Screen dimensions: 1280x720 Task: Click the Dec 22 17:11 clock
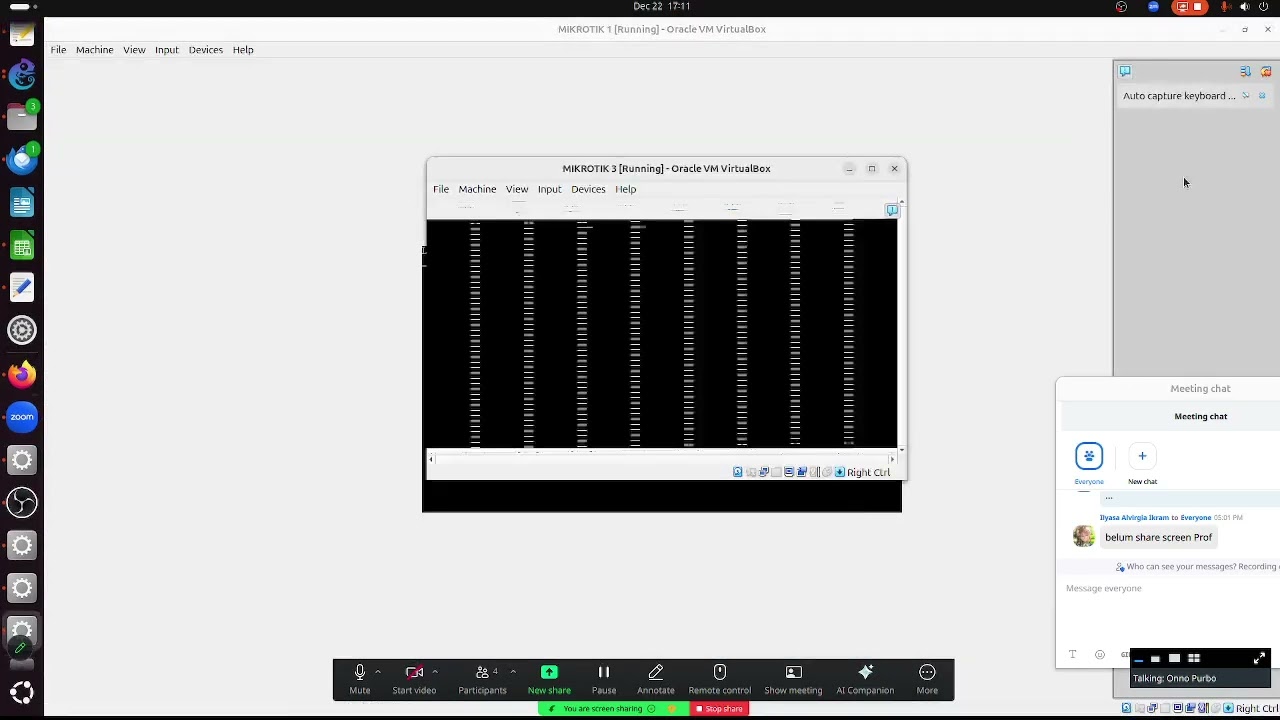(x=661, y=7)
